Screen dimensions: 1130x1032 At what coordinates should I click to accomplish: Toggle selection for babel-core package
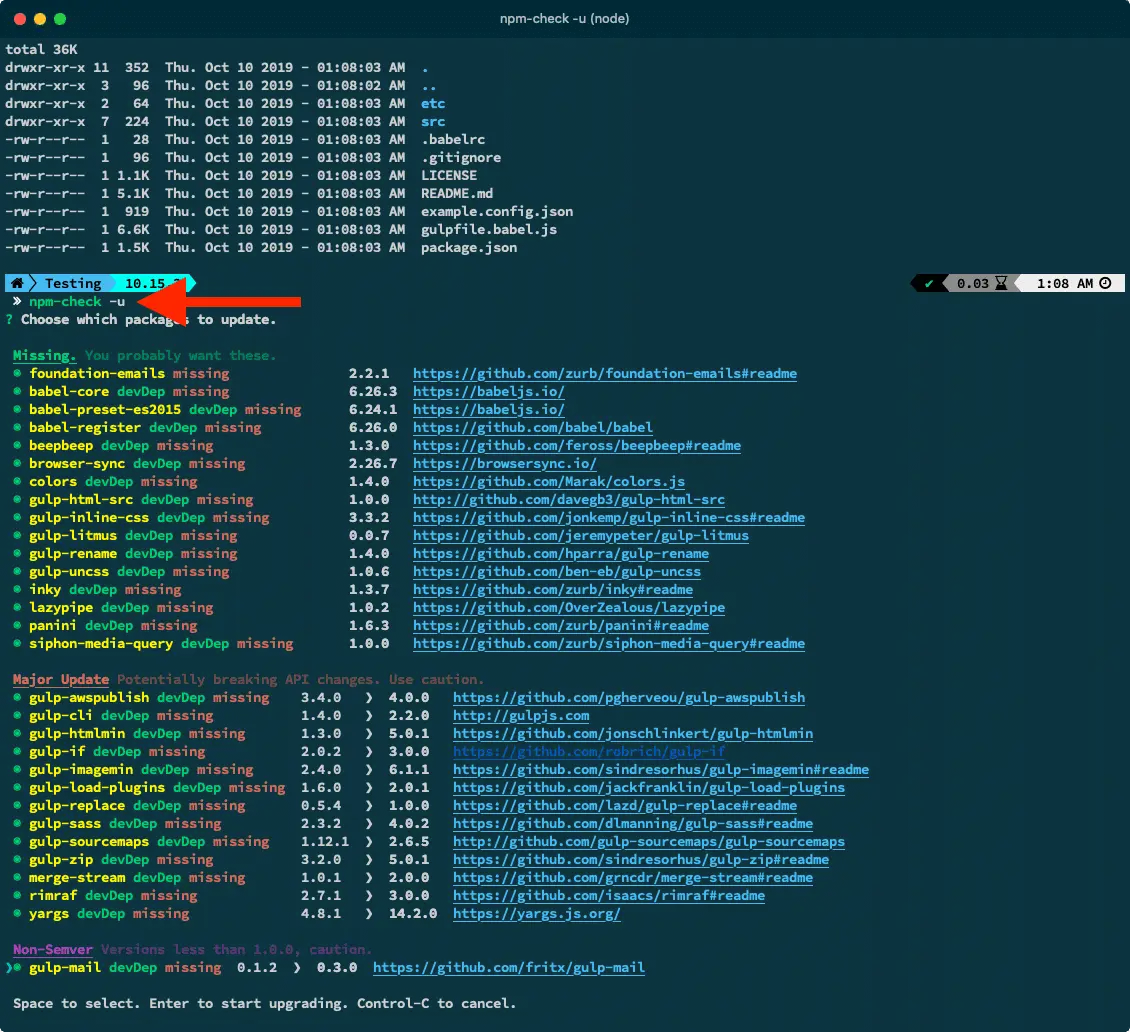tap(17, 391)
